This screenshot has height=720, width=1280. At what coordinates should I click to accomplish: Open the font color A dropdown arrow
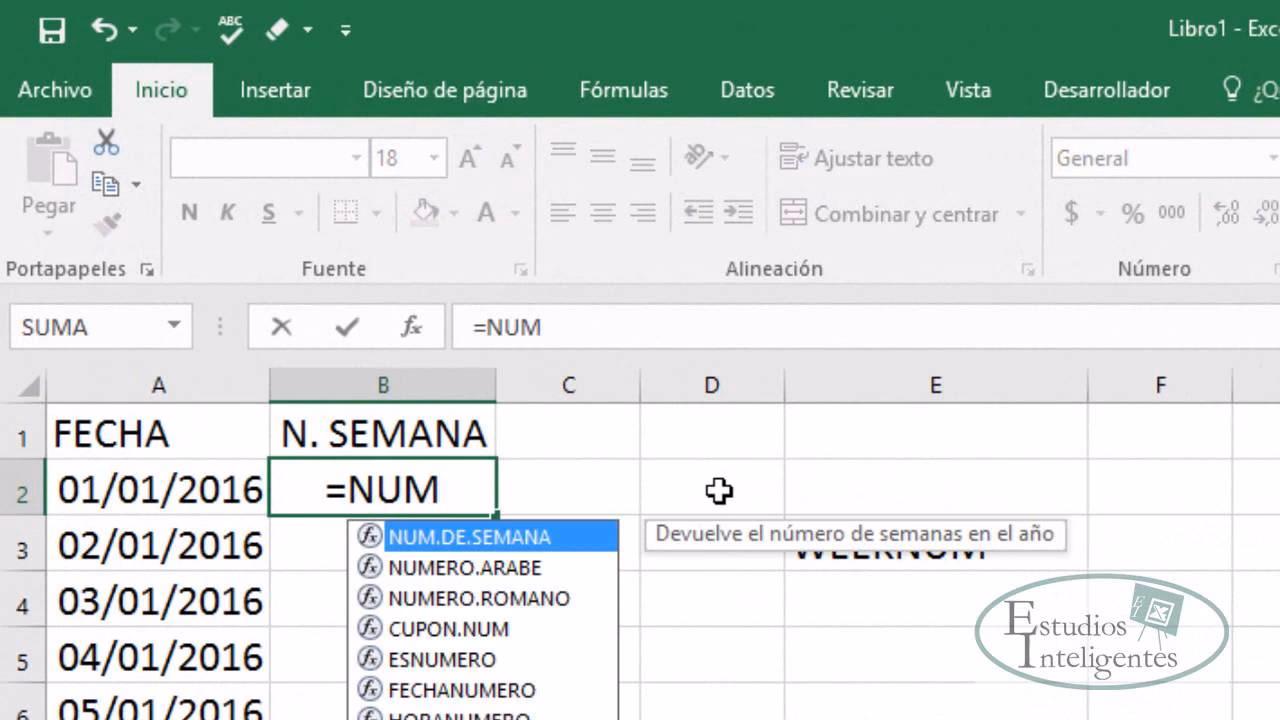coord(516,212)
